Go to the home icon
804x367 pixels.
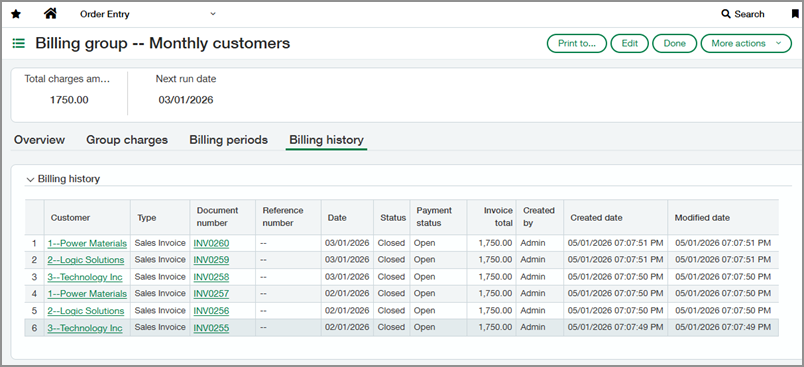point(50,14)
